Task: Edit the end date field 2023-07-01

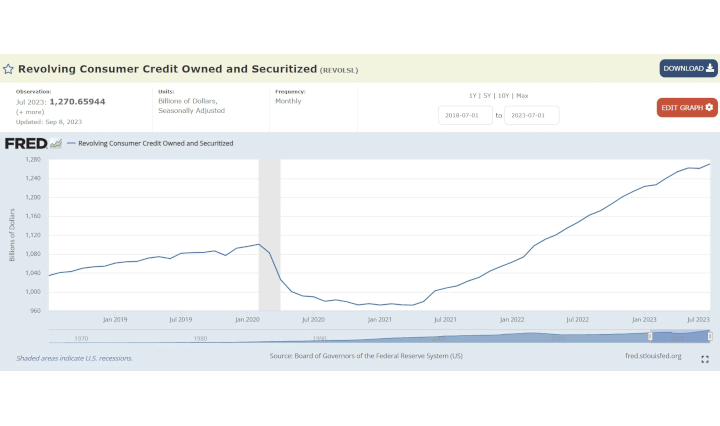Action: [532, 115]
